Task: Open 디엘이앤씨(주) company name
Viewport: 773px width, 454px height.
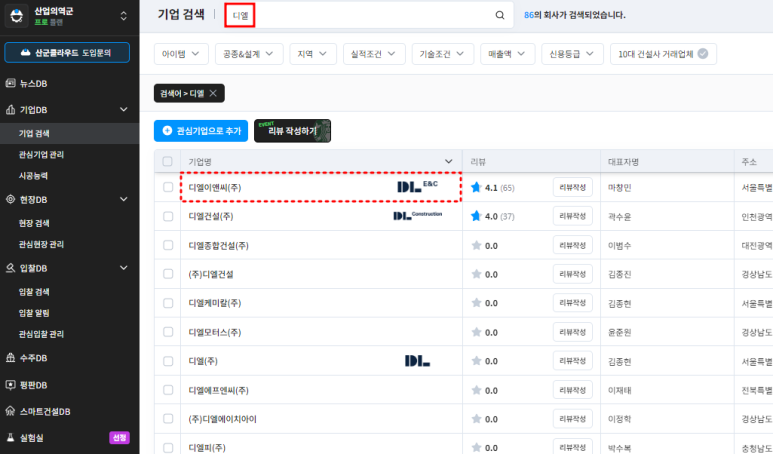Action: point(215,187)
